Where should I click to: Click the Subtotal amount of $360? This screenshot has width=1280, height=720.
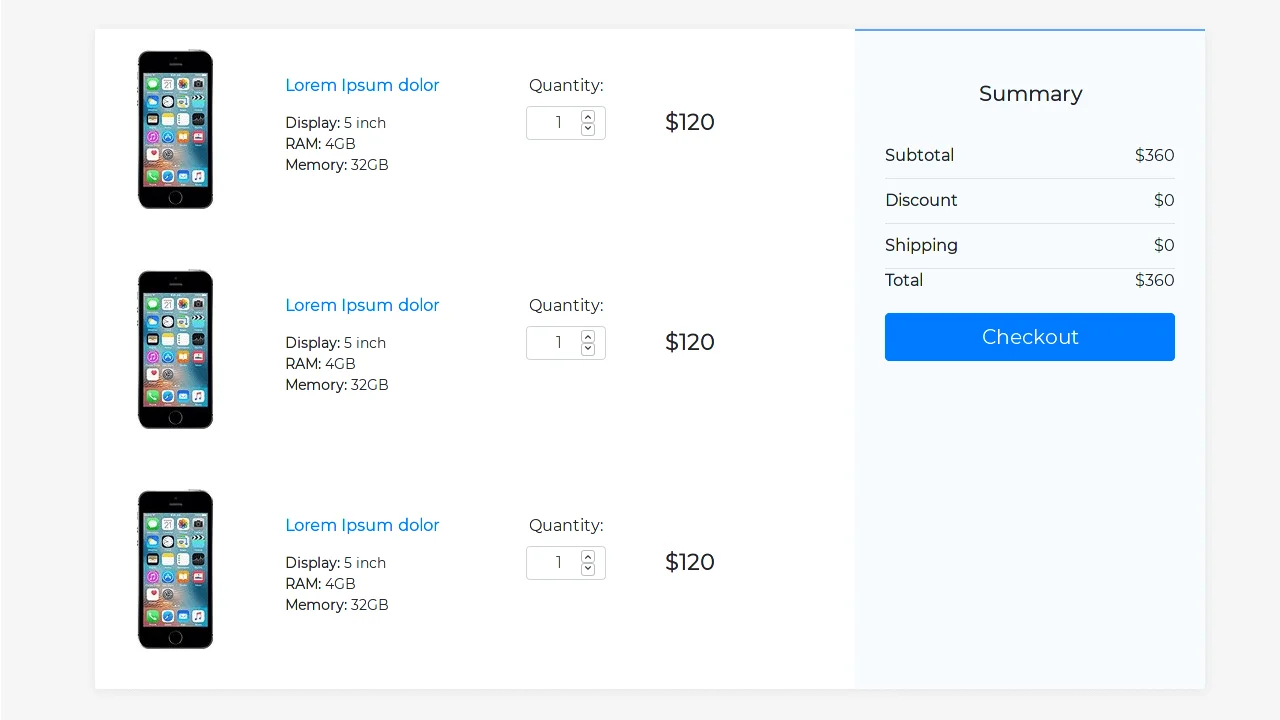point(1154,155)
